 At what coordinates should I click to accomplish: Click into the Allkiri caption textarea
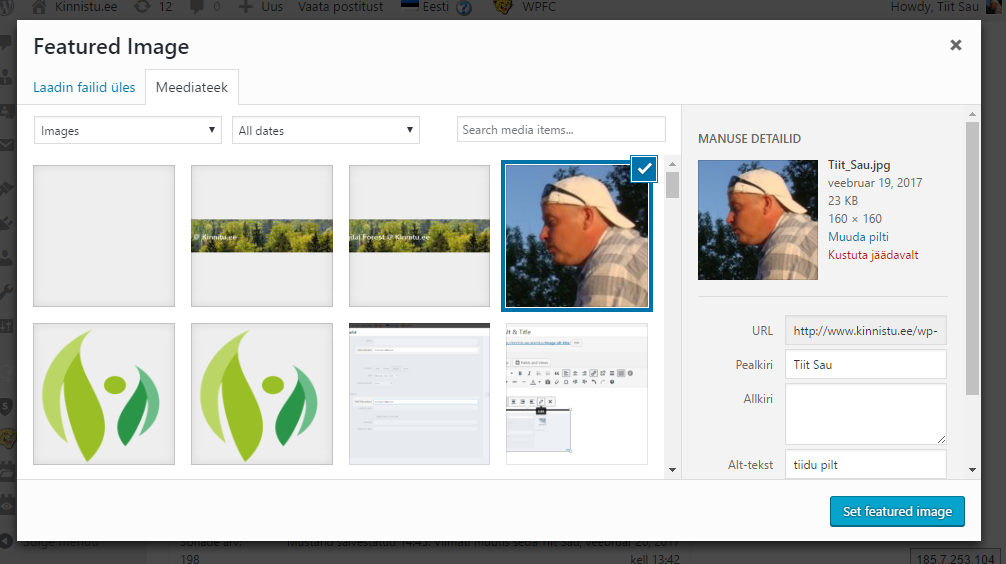click(865, 414)
